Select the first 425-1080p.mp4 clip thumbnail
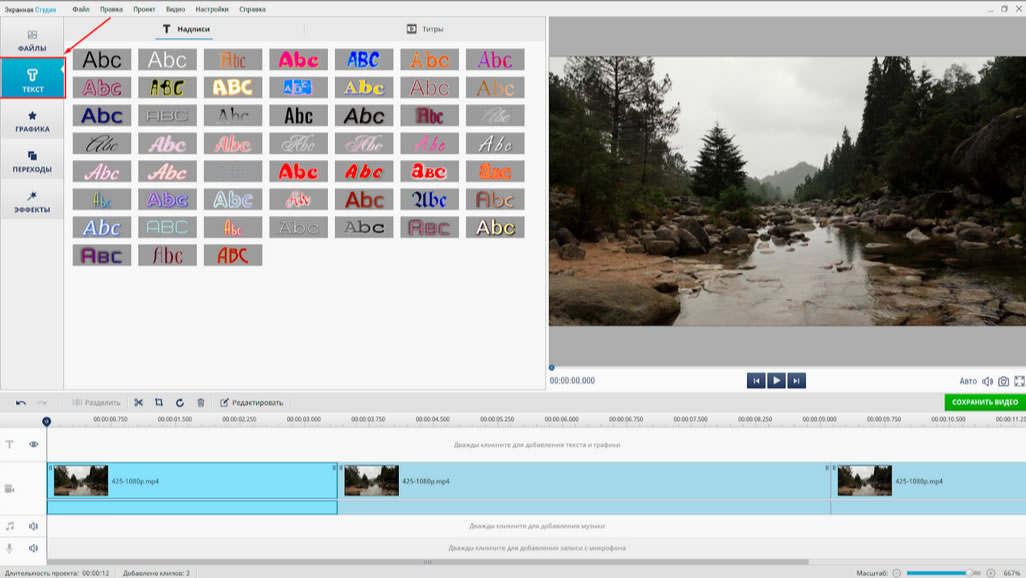1026x578 pixels. tap(81, 480)
